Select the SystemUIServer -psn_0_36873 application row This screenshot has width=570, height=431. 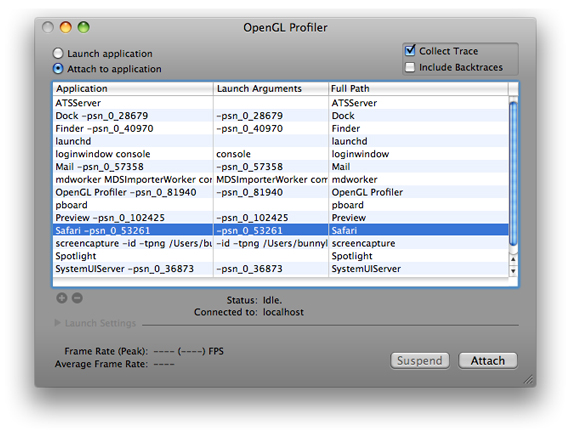point(133,269)
